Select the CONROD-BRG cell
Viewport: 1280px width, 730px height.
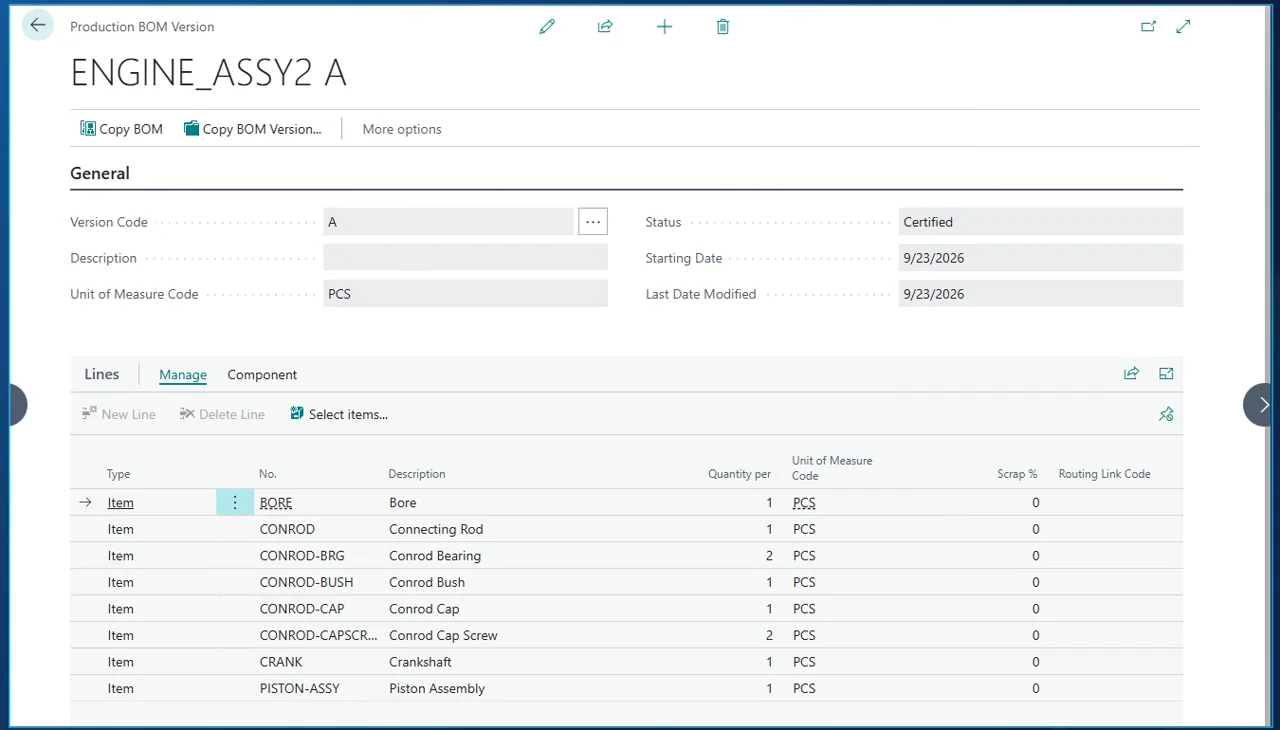pyautogui.click(x=302, y=556)
